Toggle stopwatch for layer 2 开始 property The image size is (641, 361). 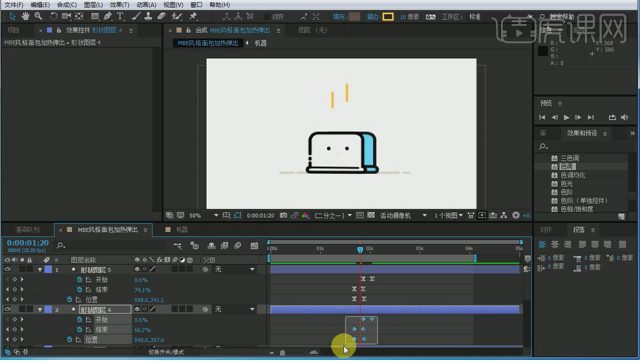click(79, 320)
